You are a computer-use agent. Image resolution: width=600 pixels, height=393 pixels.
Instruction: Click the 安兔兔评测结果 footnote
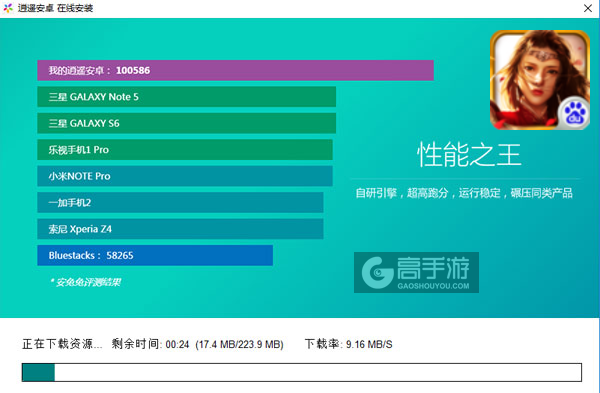(x=86, y=282)
